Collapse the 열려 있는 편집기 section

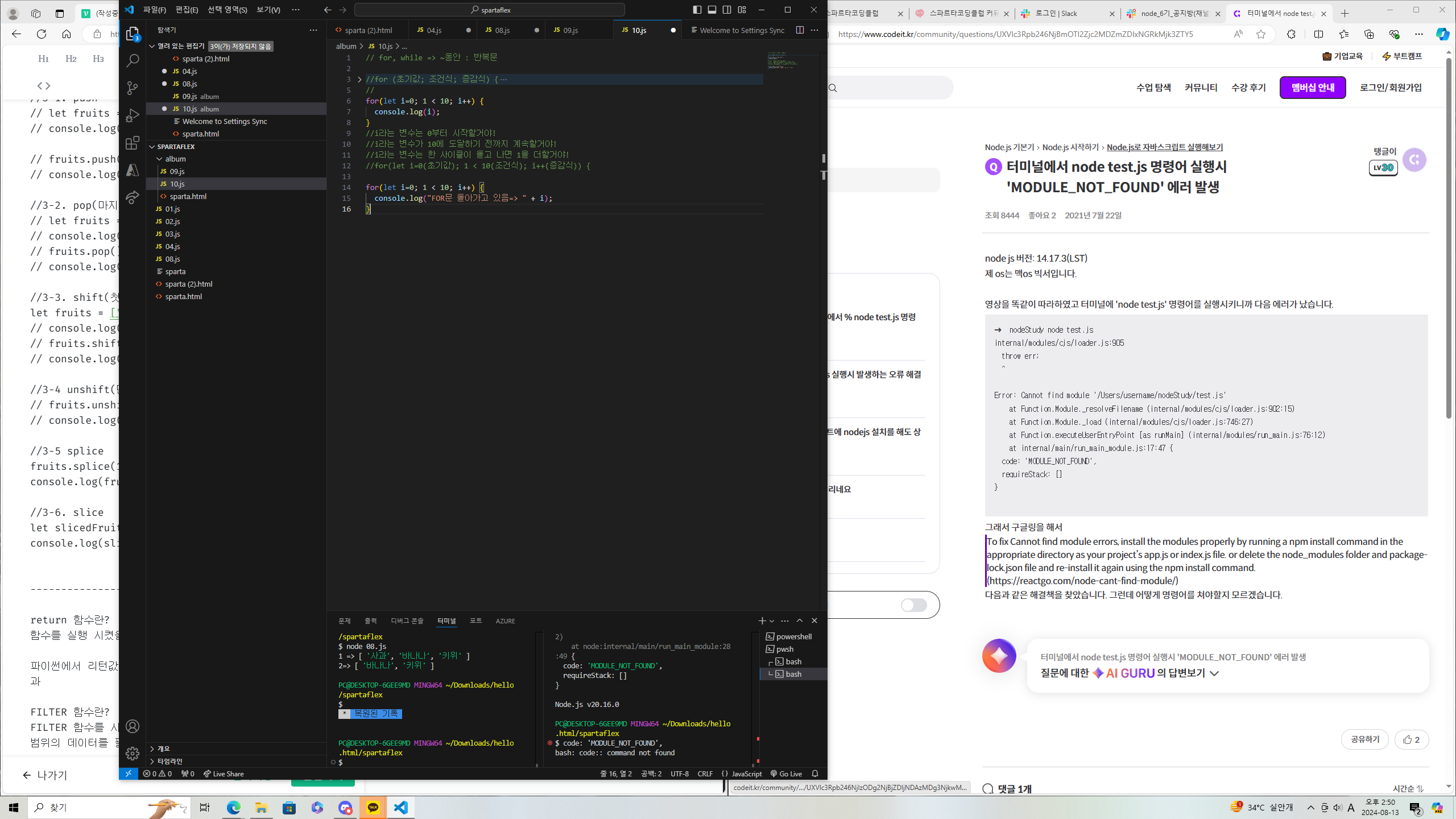152,46
